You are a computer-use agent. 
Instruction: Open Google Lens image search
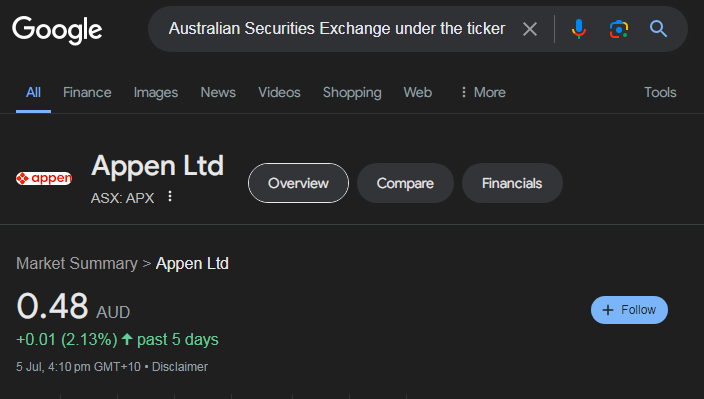tap(619, 29)
